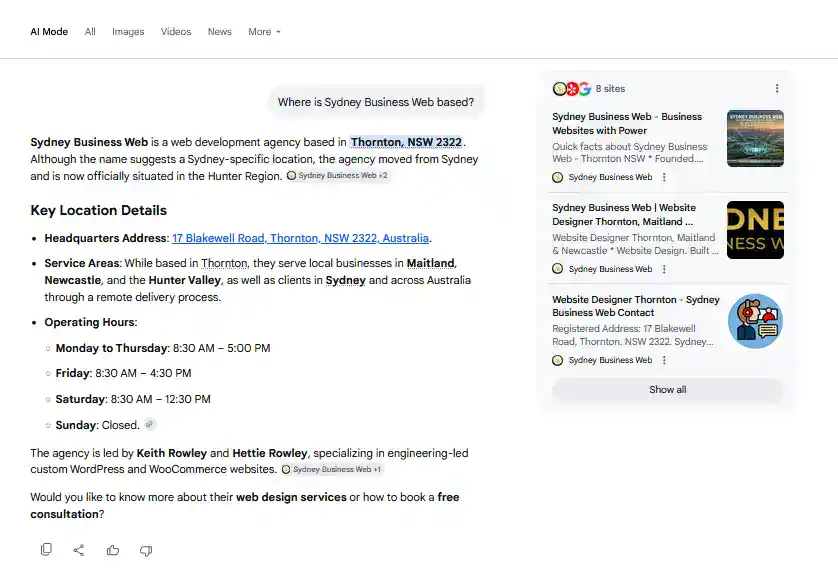Switch to the News tab
The height and width of the screenshot is (582, 838).
point(220,32)
